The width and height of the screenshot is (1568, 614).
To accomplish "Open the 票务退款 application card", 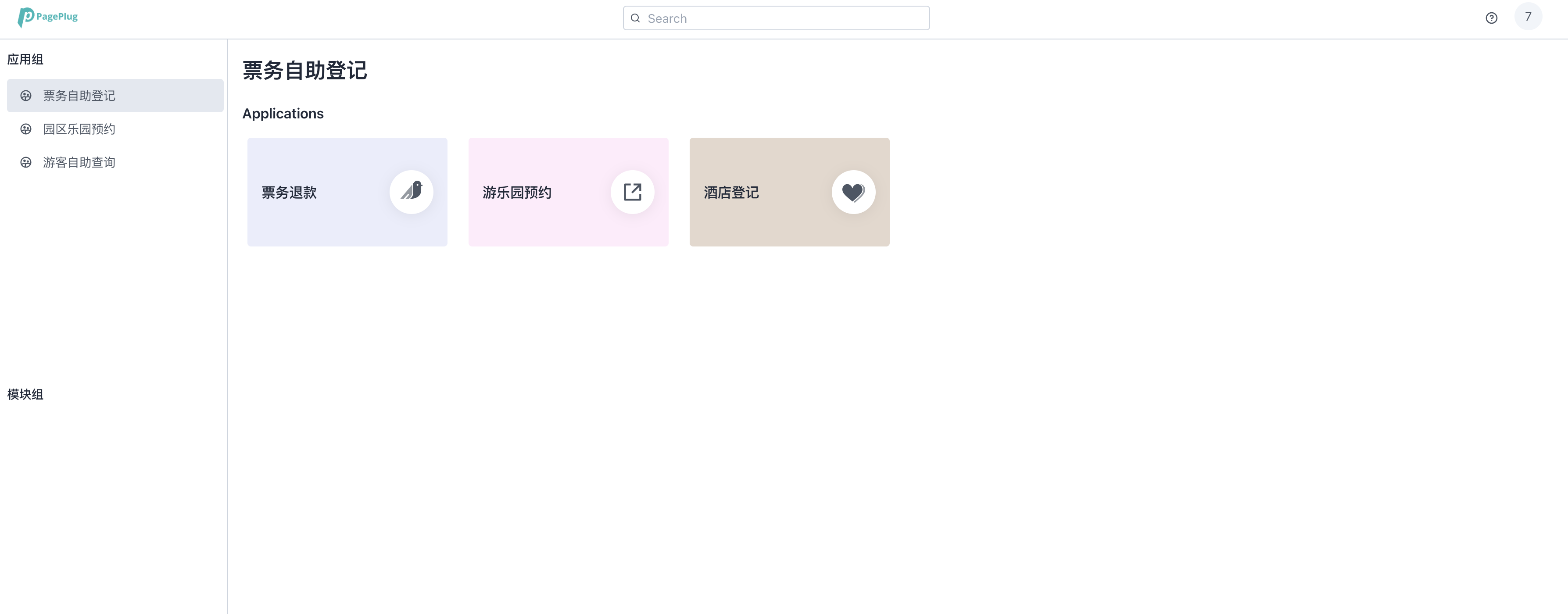I will (347, 192).
